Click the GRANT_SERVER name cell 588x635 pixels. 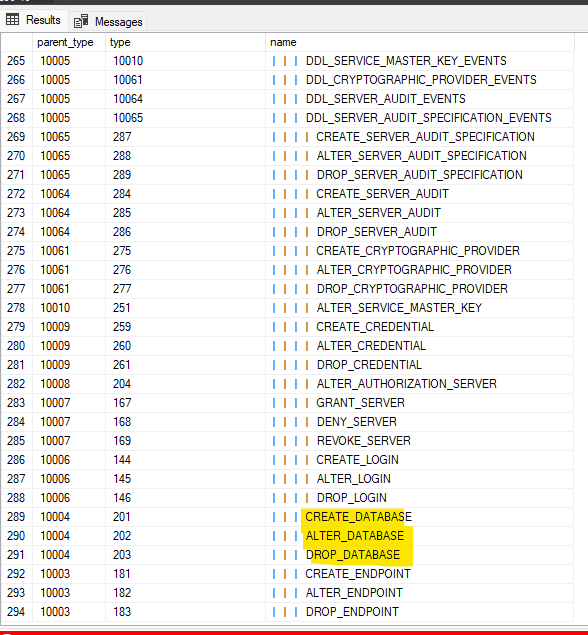(x=420, y=403)
